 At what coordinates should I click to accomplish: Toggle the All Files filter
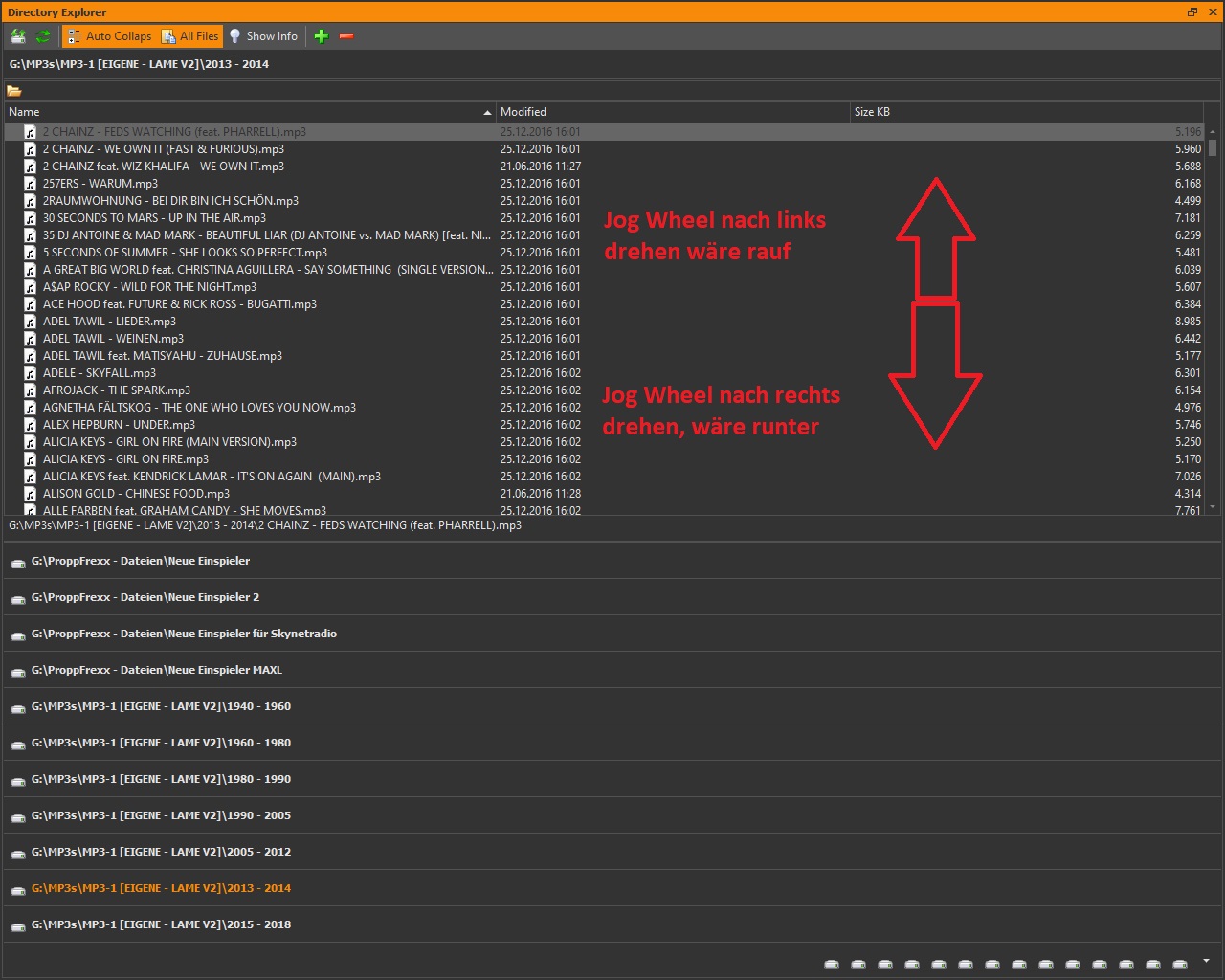(x=190, y=36)
